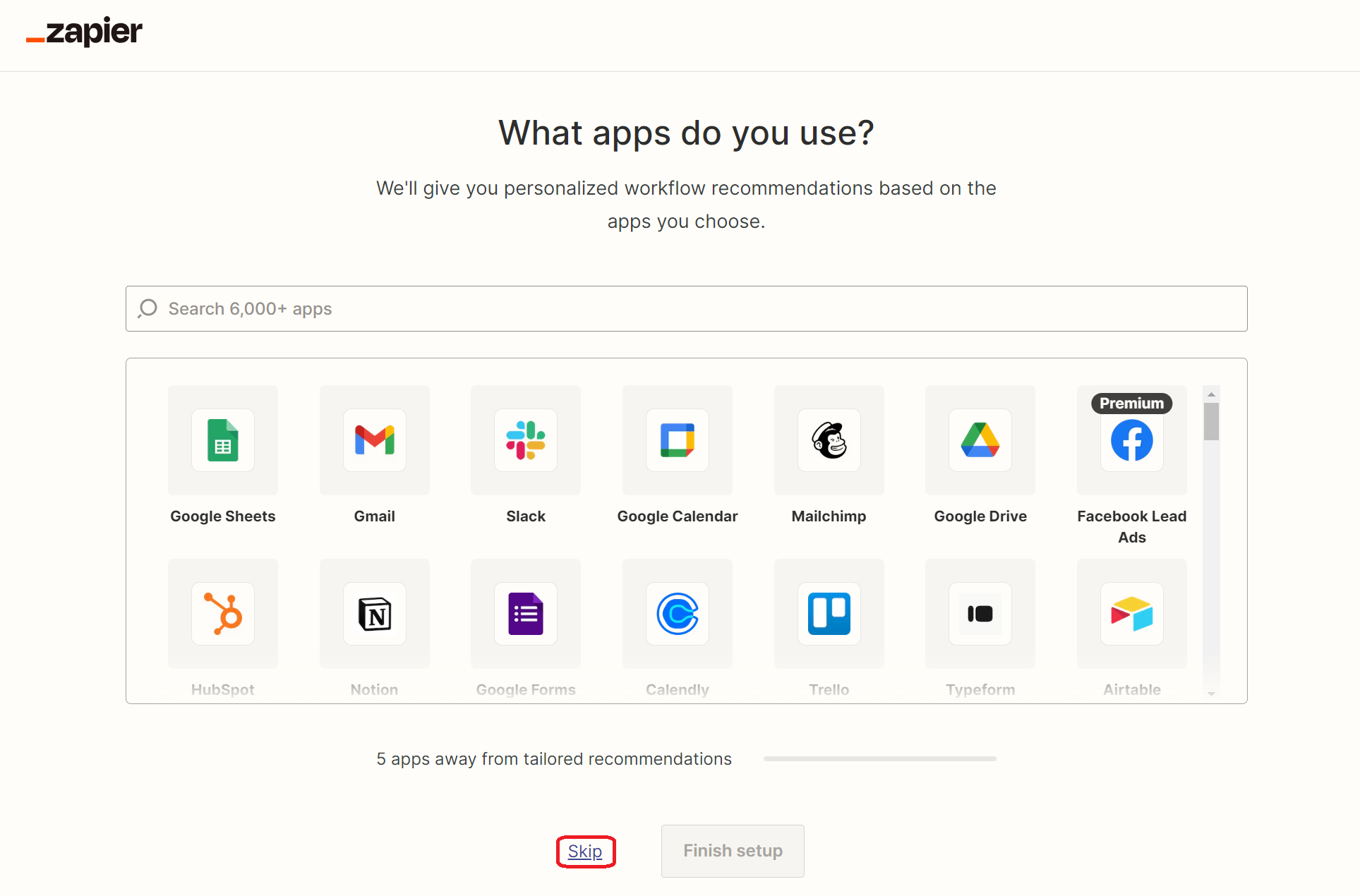This screenshot has width=1360, height=896.
Task: Select the HubSpot app icon
Action: coord(223,614)
